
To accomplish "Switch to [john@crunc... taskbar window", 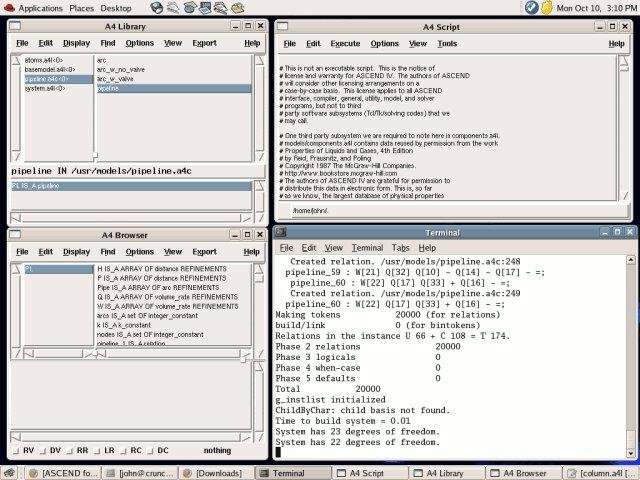I will 140,473.
